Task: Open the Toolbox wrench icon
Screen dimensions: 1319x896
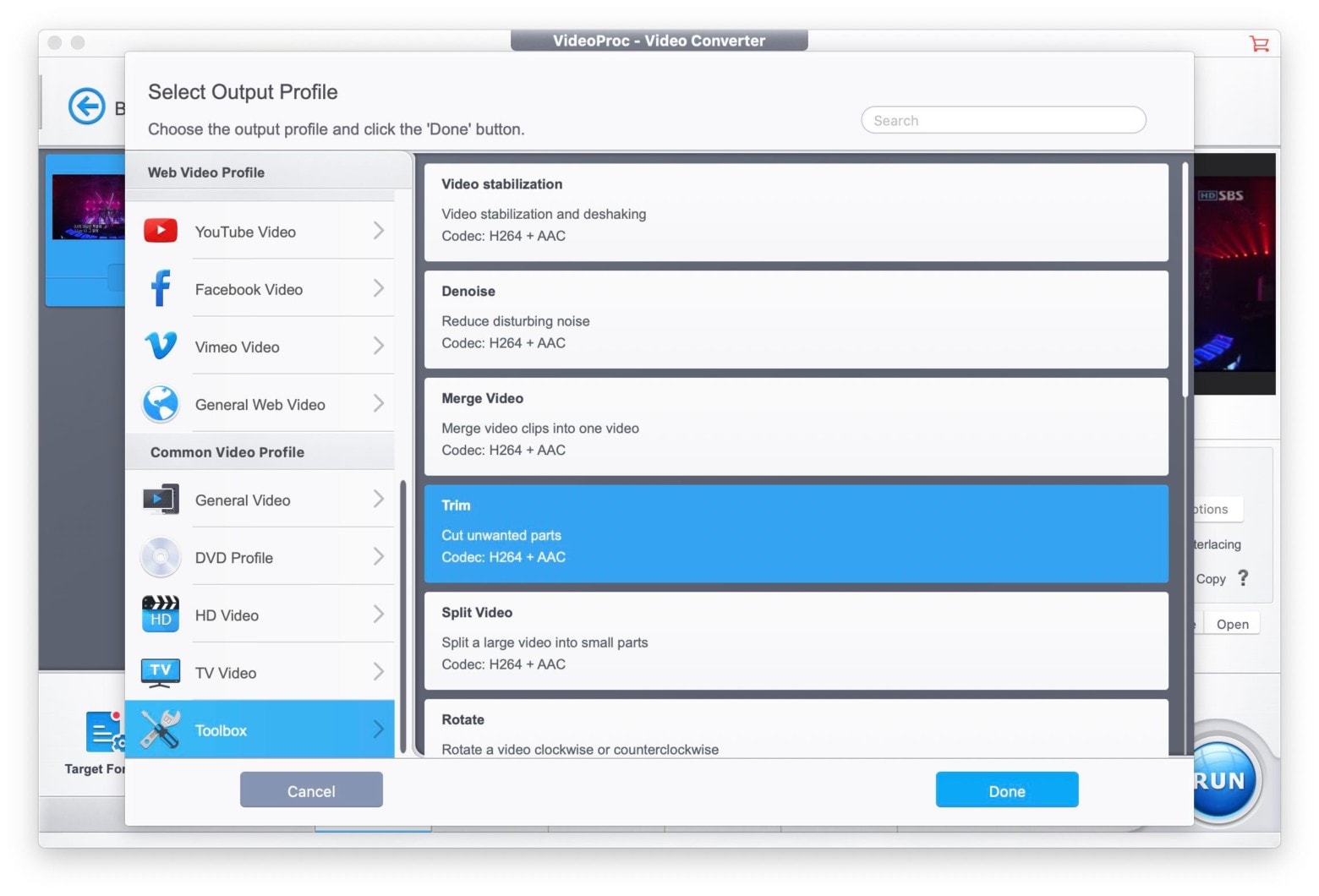Action: click(x=161, y=729)
